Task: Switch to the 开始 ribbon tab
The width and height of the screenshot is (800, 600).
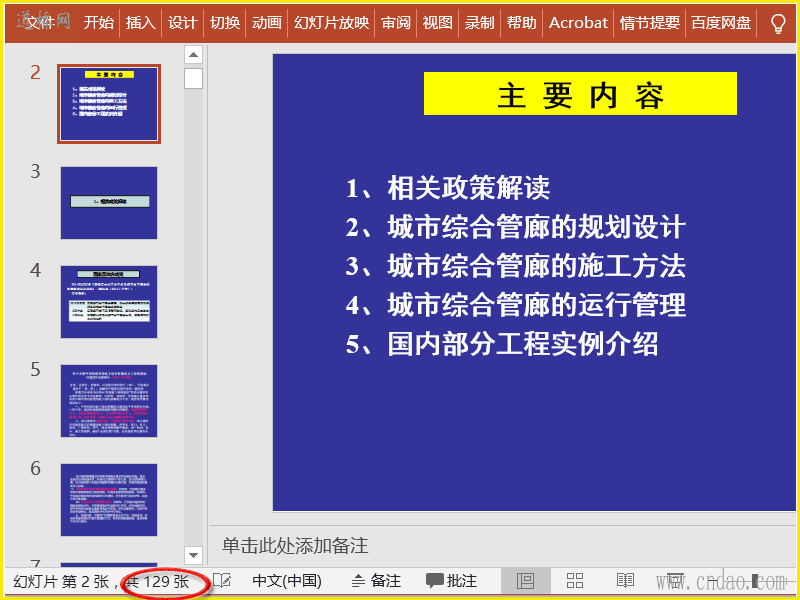Action: click(x=98, y=23)
